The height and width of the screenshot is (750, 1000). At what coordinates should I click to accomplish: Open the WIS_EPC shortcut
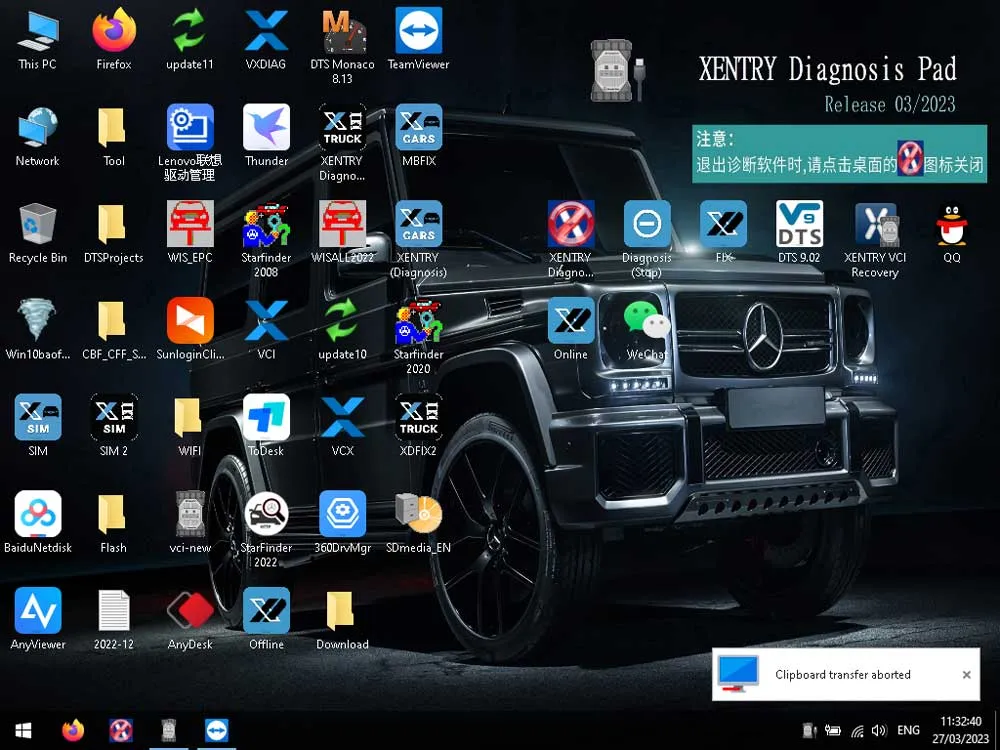tap(189, 232)
